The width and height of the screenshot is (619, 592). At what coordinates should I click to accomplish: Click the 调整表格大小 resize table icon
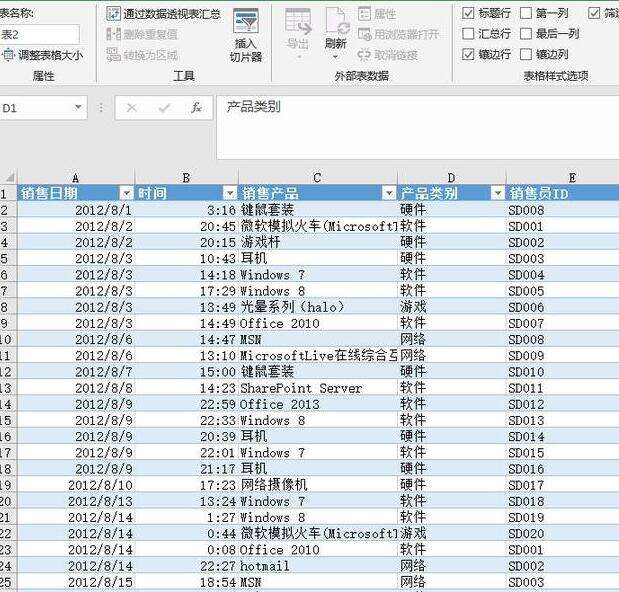(8, 54)
